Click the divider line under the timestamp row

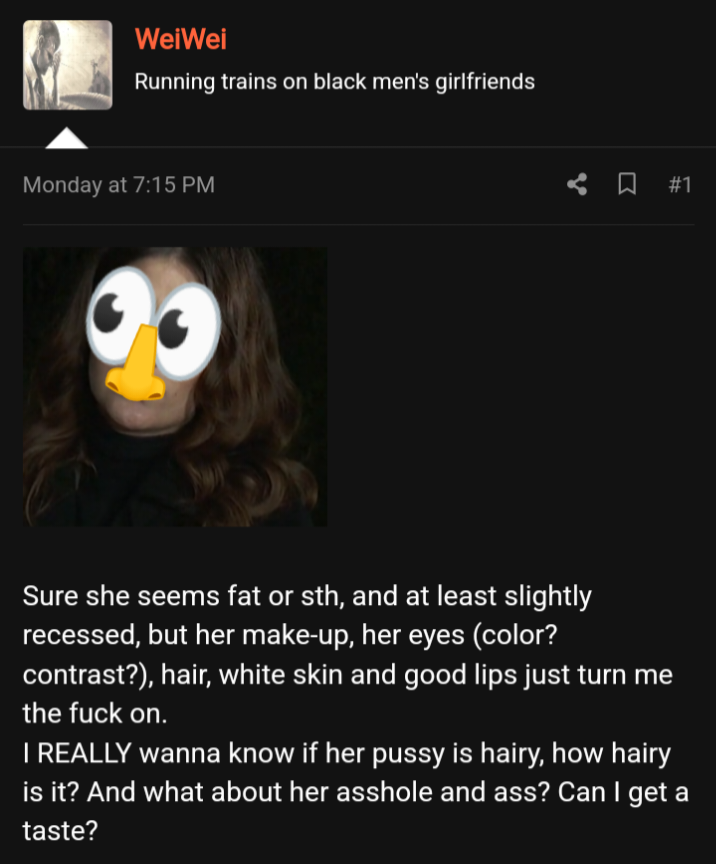point(358,224)
